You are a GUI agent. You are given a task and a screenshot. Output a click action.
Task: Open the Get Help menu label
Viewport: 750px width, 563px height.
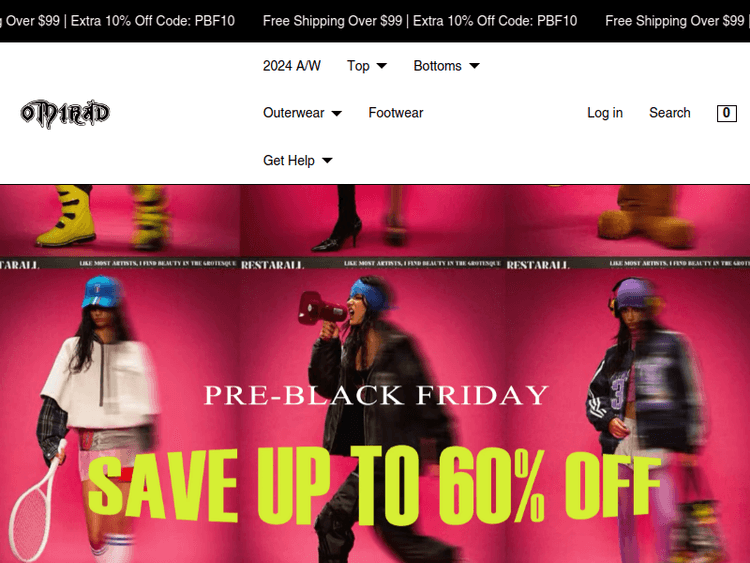[289, 161]
